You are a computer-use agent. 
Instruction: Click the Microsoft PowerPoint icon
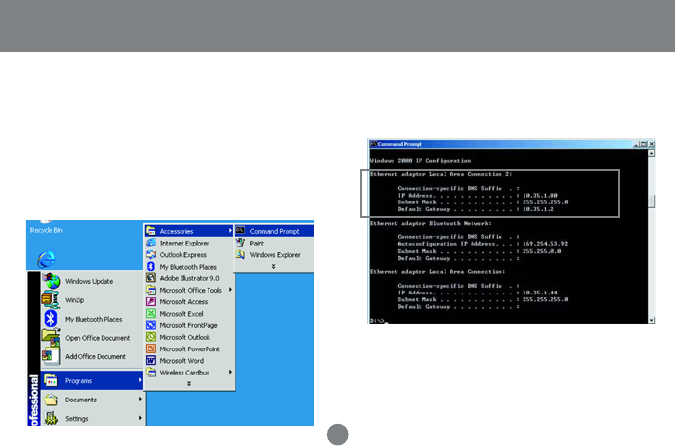coord(151,349)
